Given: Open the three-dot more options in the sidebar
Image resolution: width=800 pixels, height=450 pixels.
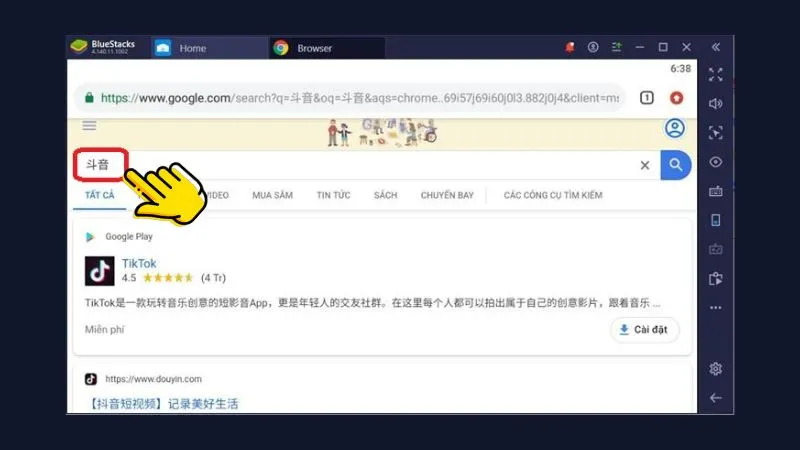Looking at the screenshot, I should coord(715,308).
